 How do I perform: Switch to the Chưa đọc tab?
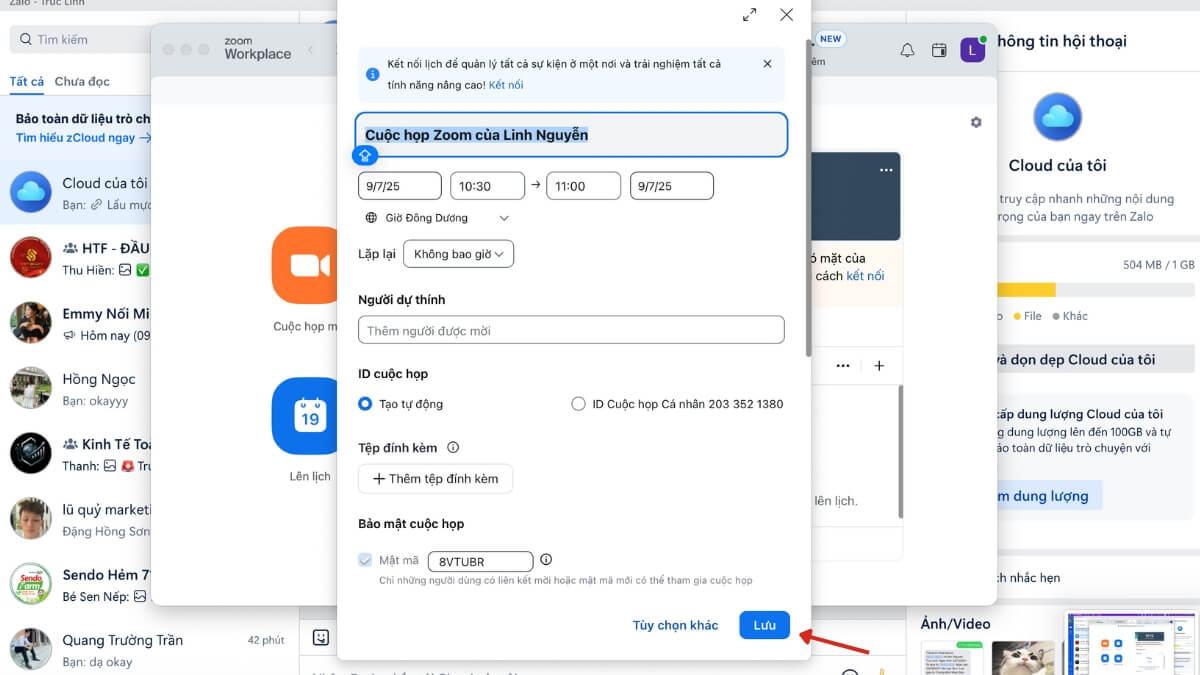[x=82, y=81]
